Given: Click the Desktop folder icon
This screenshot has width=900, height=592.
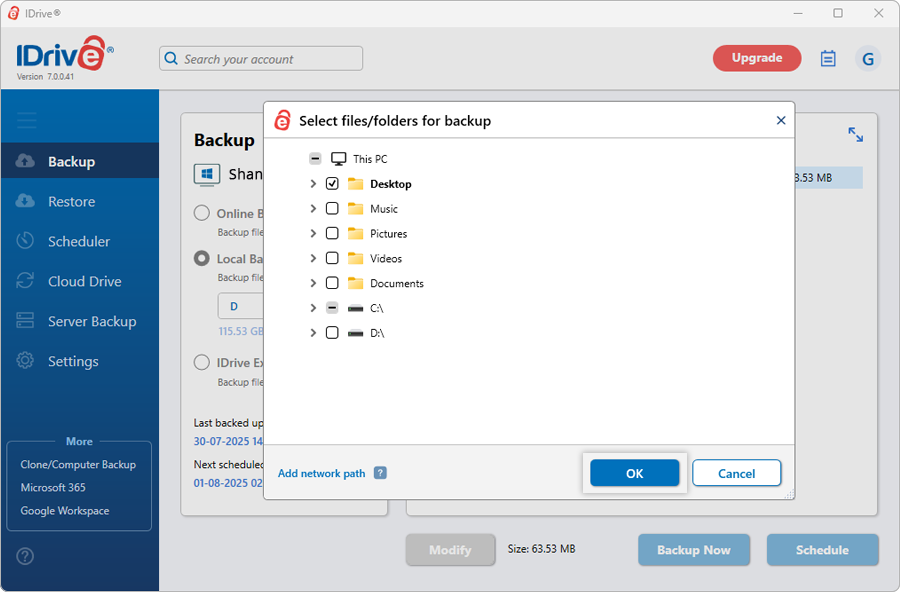Looking at the screenshot, I should click(x=356, y=184).
